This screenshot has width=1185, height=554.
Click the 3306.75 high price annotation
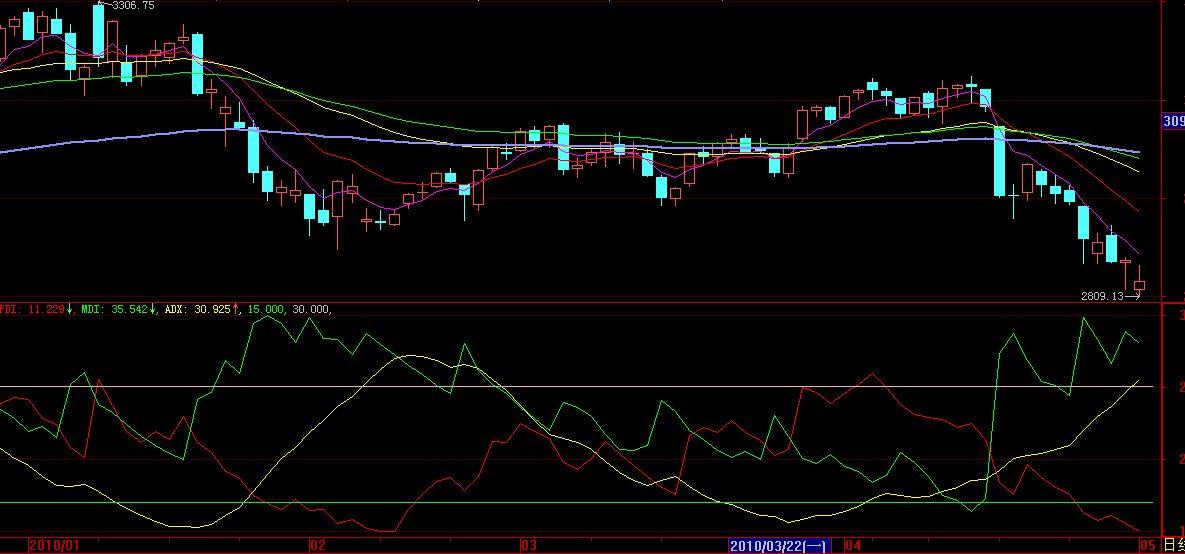click(133, 6)
